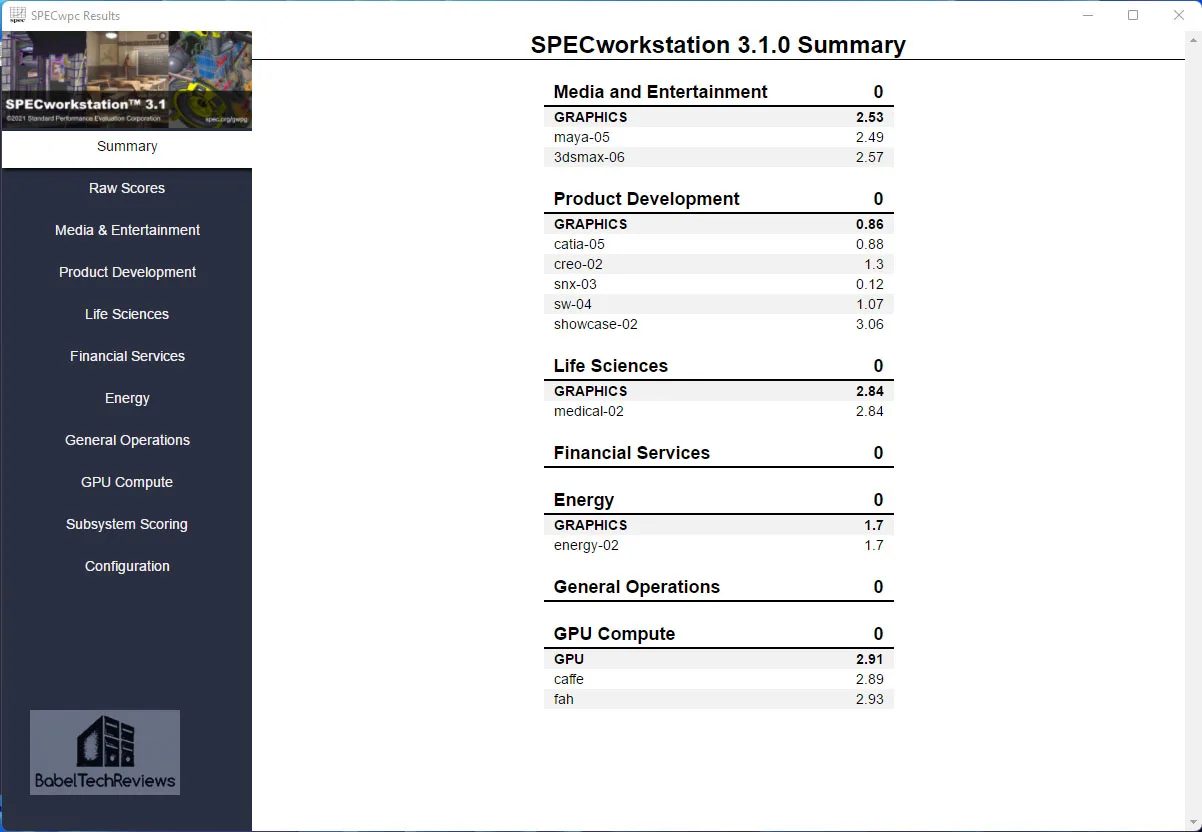Click the Energy summary heading
The width and height of the screenshot is (1202, 832).
tap(583, 500)
